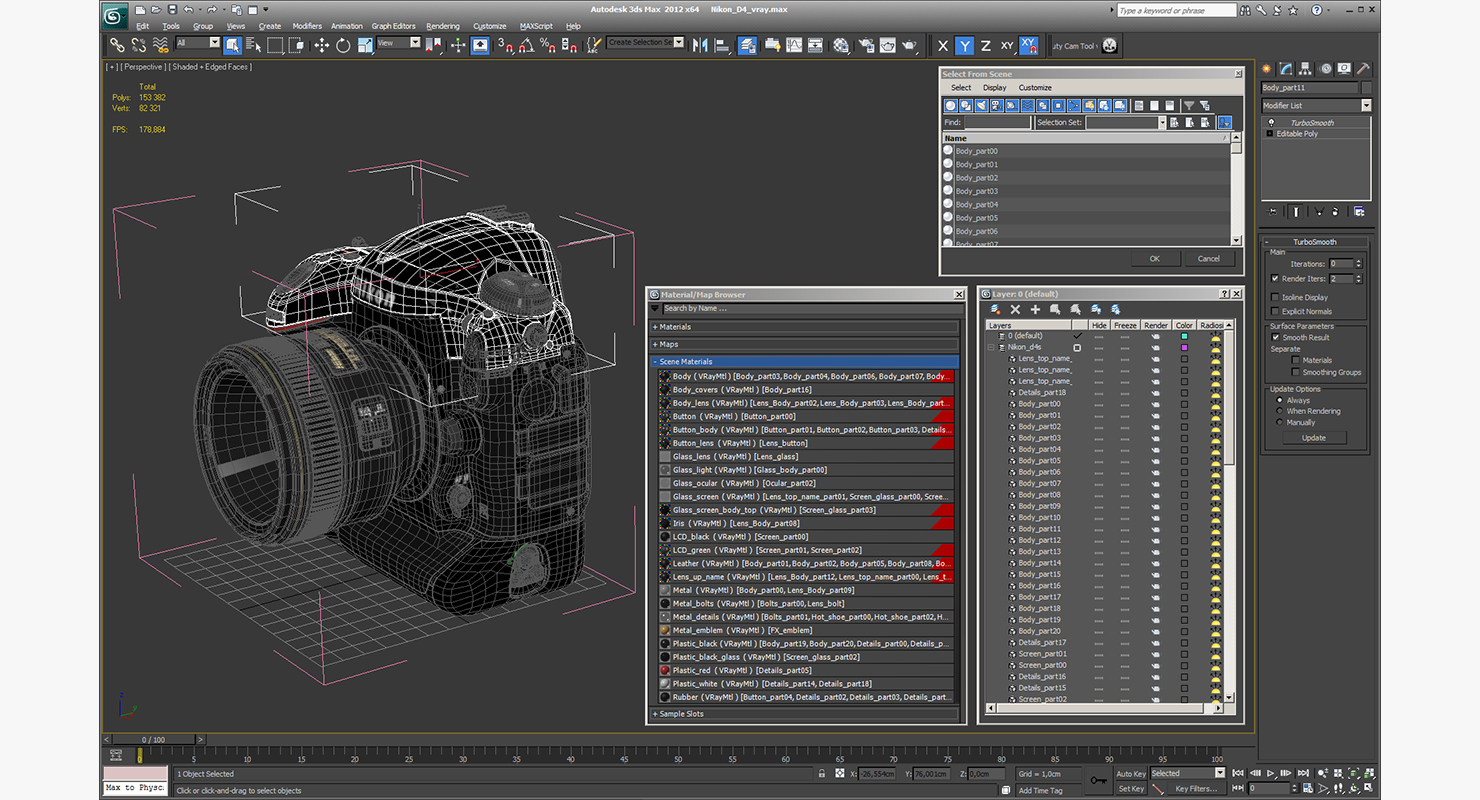1480x800 pixels.
Task: Click the 0 (default) layer color swatch
Action: (x=1184, y=336)
